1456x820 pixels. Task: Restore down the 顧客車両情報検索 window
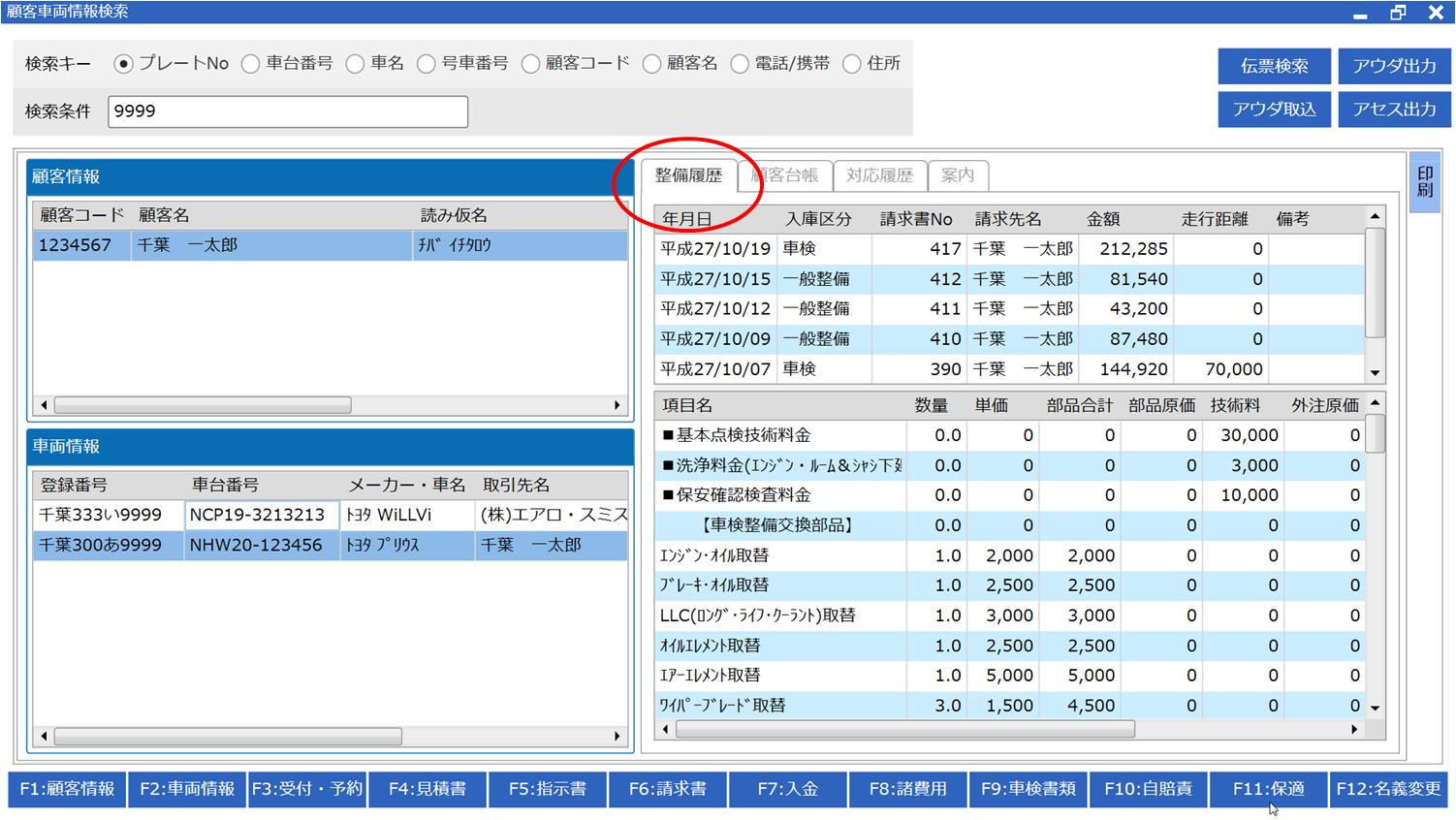[1398, 13]
